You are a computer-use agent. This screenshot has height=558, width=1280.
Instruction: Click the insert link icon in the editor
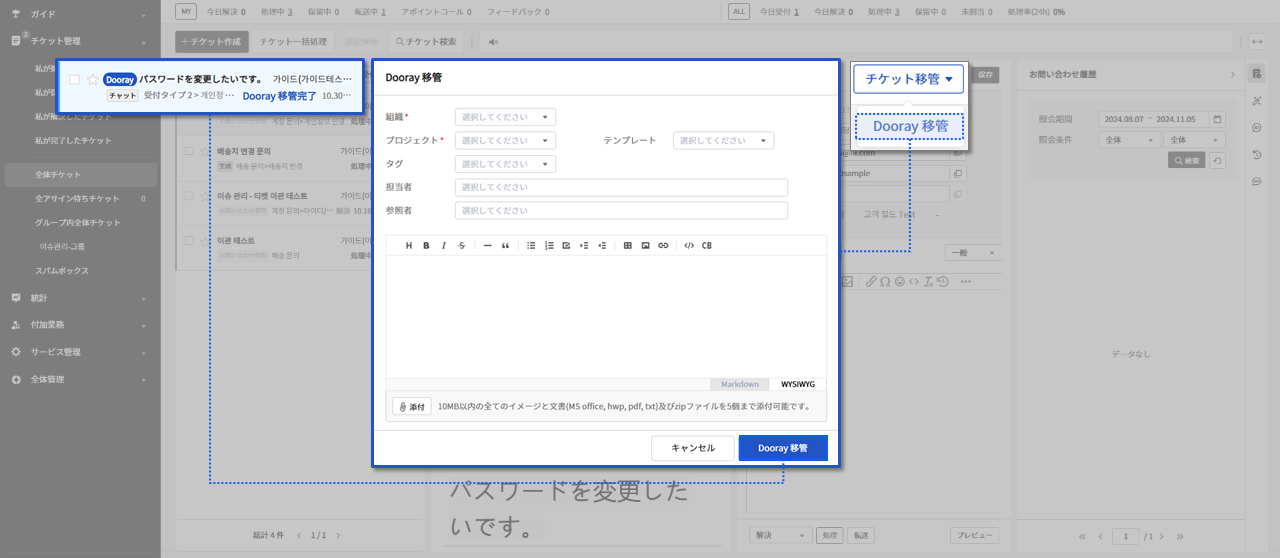coord(663,245)
